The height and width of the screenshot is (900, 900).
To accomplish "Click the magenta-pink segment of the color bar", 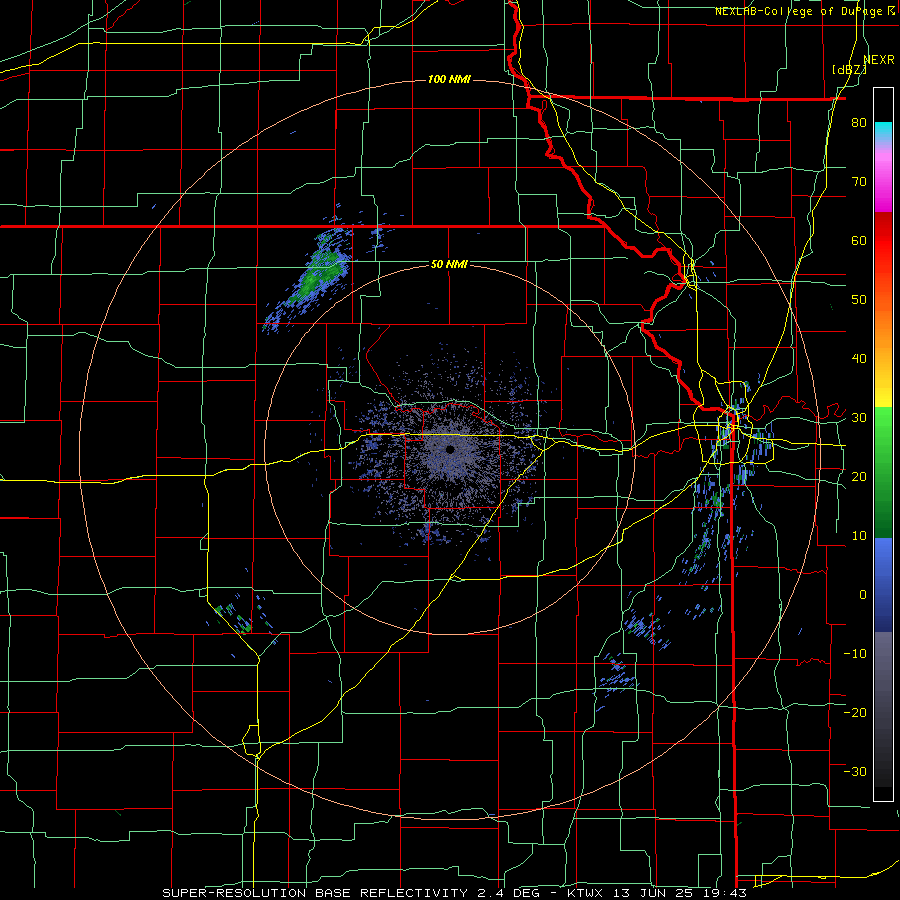I will [x=883, y=178].
